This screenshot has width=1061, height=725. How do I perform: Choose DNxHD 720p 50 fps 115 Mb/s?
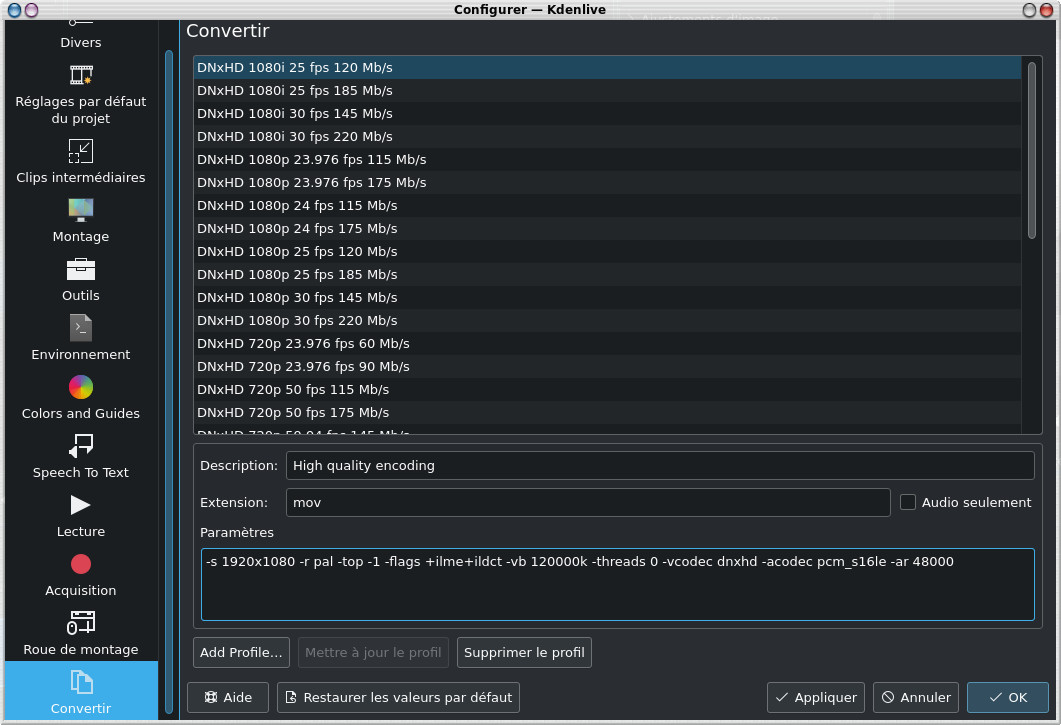pos(293,389)
